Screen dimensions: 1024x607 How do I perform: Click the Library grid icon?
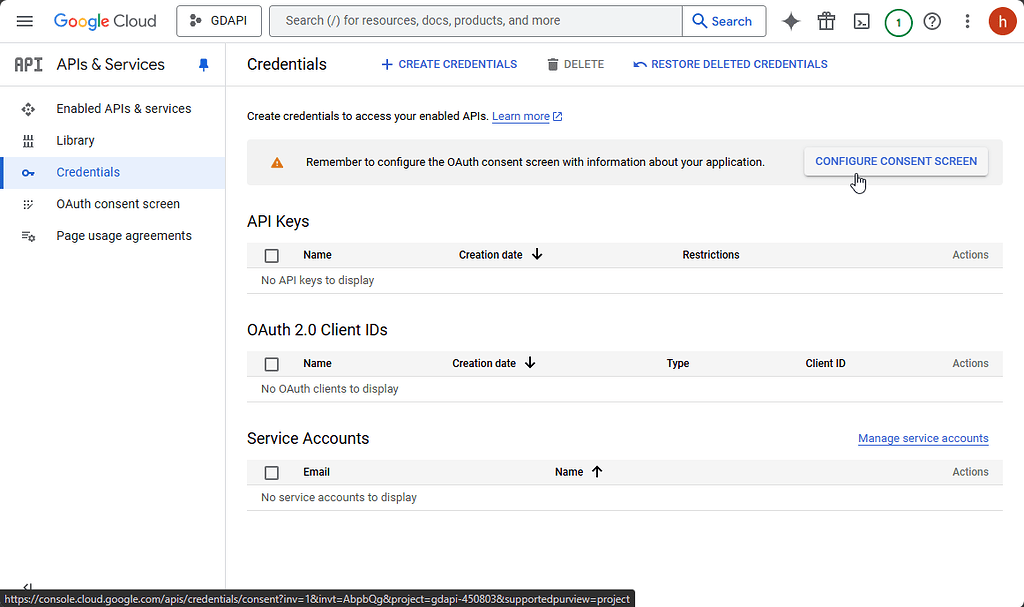(28, 141)
